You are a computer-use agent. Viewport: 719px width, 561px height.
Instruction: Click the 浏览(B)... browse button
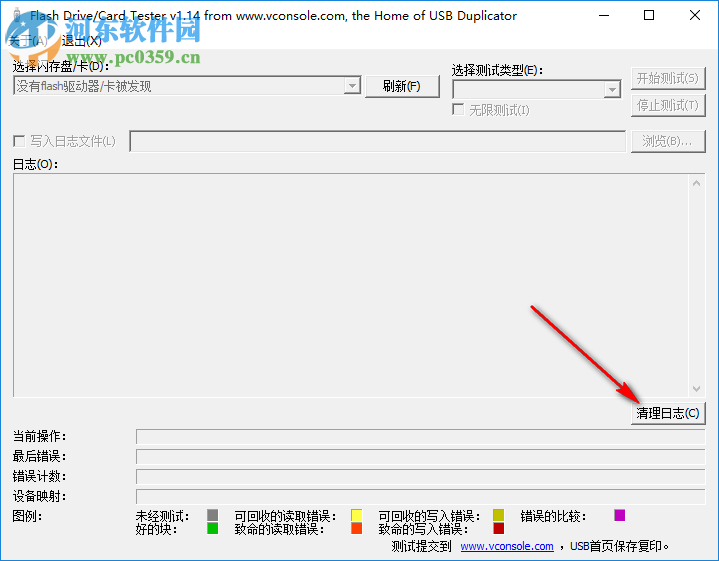[x=668, y=141]
